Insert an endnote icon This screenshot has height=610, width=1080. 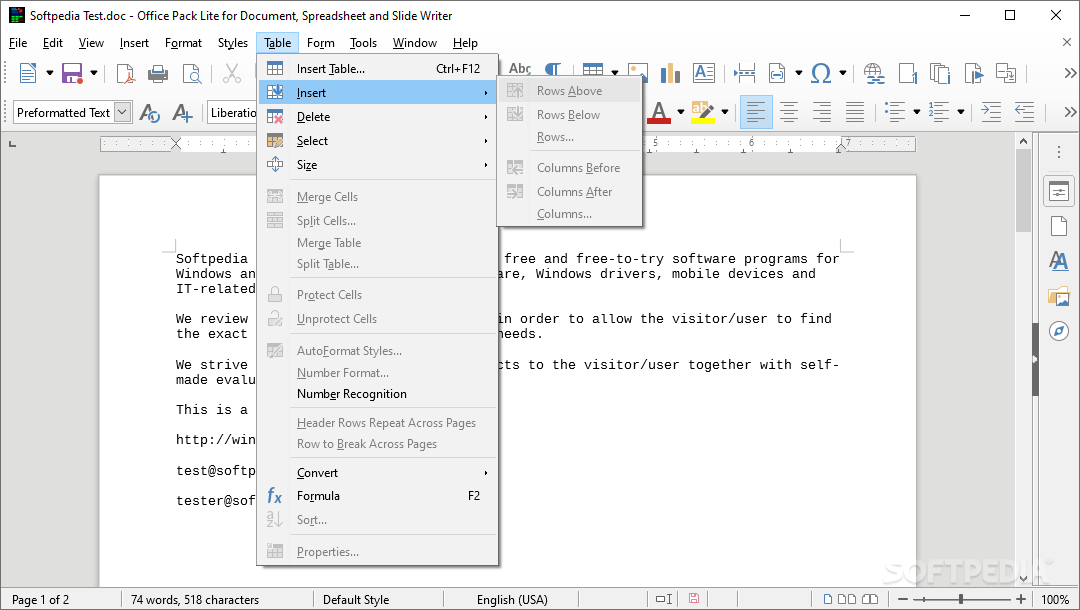(x=940, y=73)
